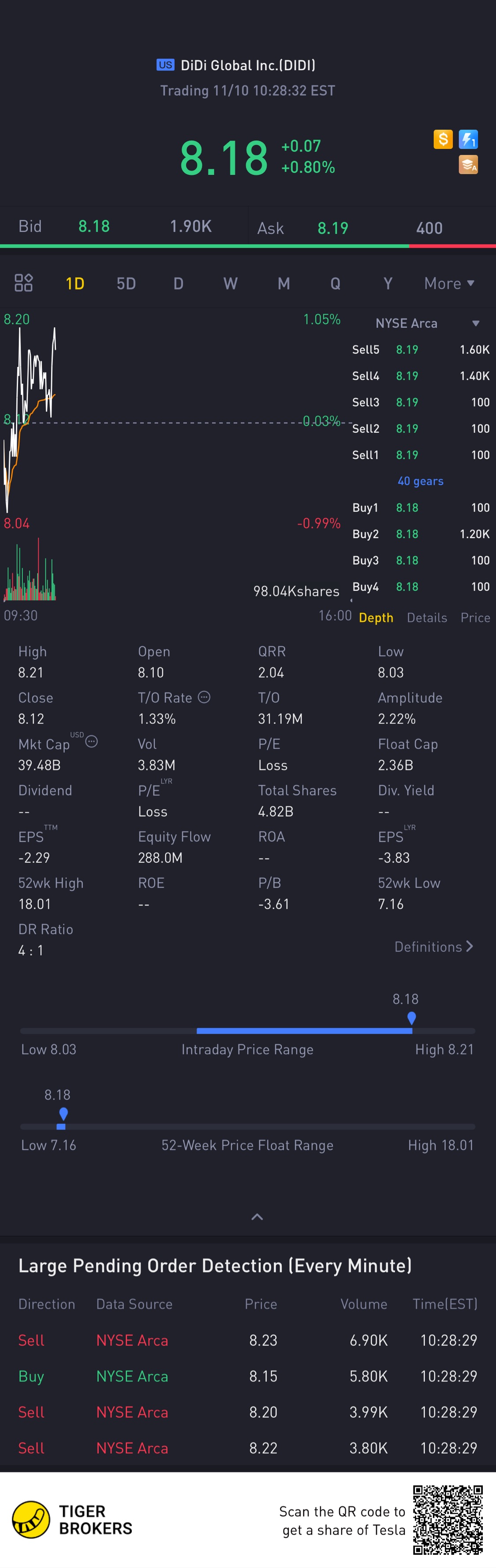Open the NYSE Arca exchange dropdown
Image resolution: width=496 pixels, height=1568 pixels.
point(427,323)
